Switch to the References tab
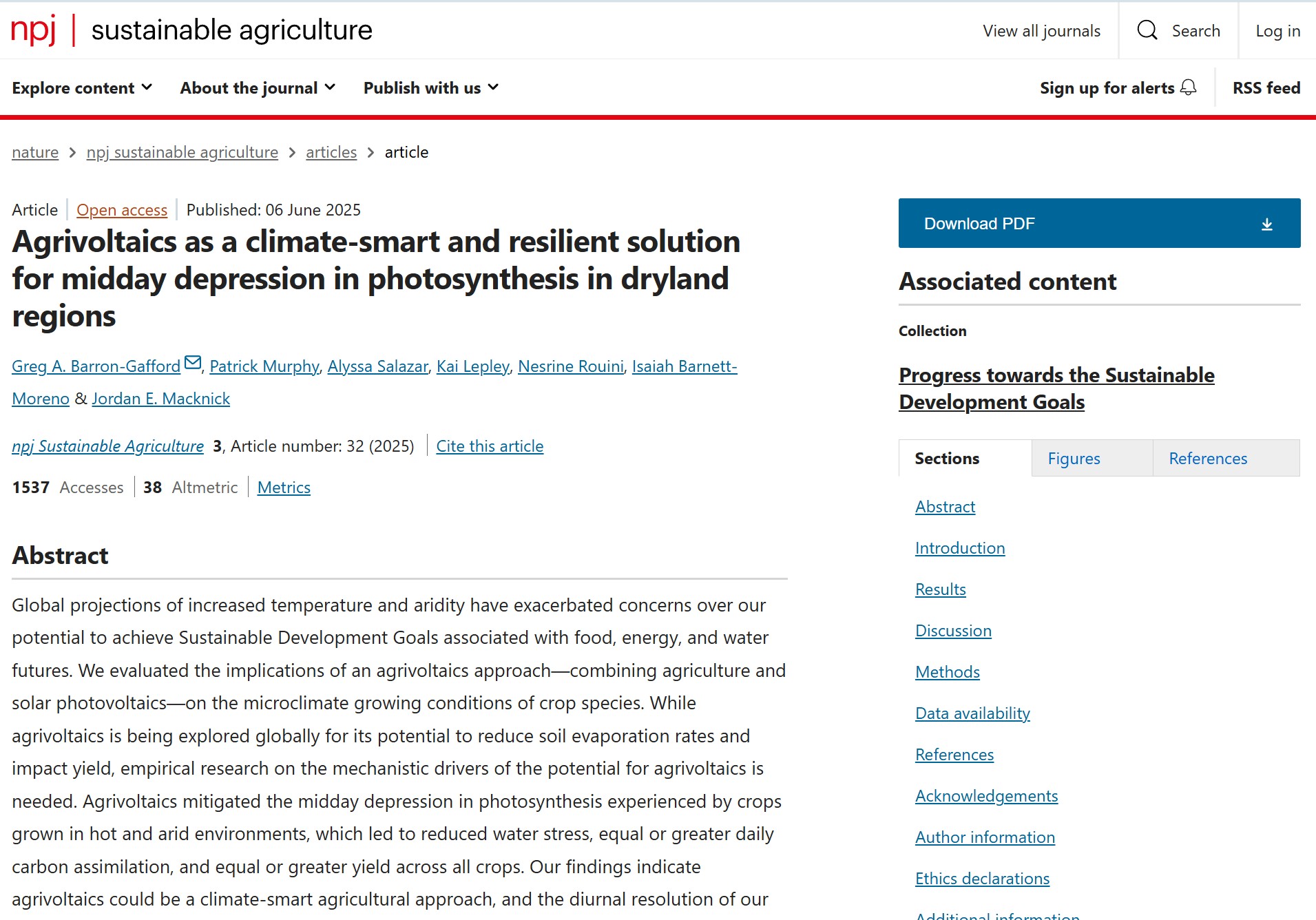This screenshot has height=920, width=1316. [x=1207, y=458]
